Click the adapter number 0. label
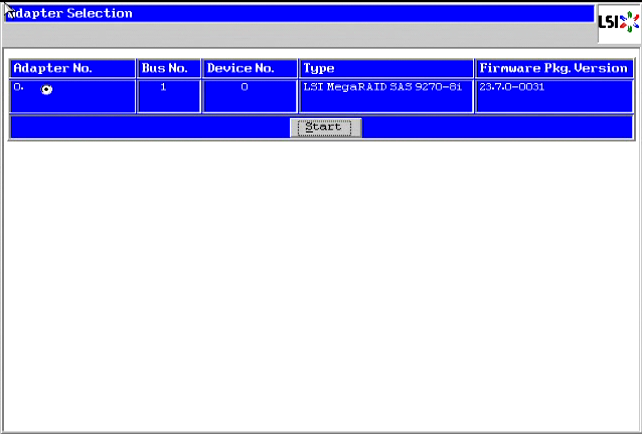The image size is (642, 434). point(18,88)
